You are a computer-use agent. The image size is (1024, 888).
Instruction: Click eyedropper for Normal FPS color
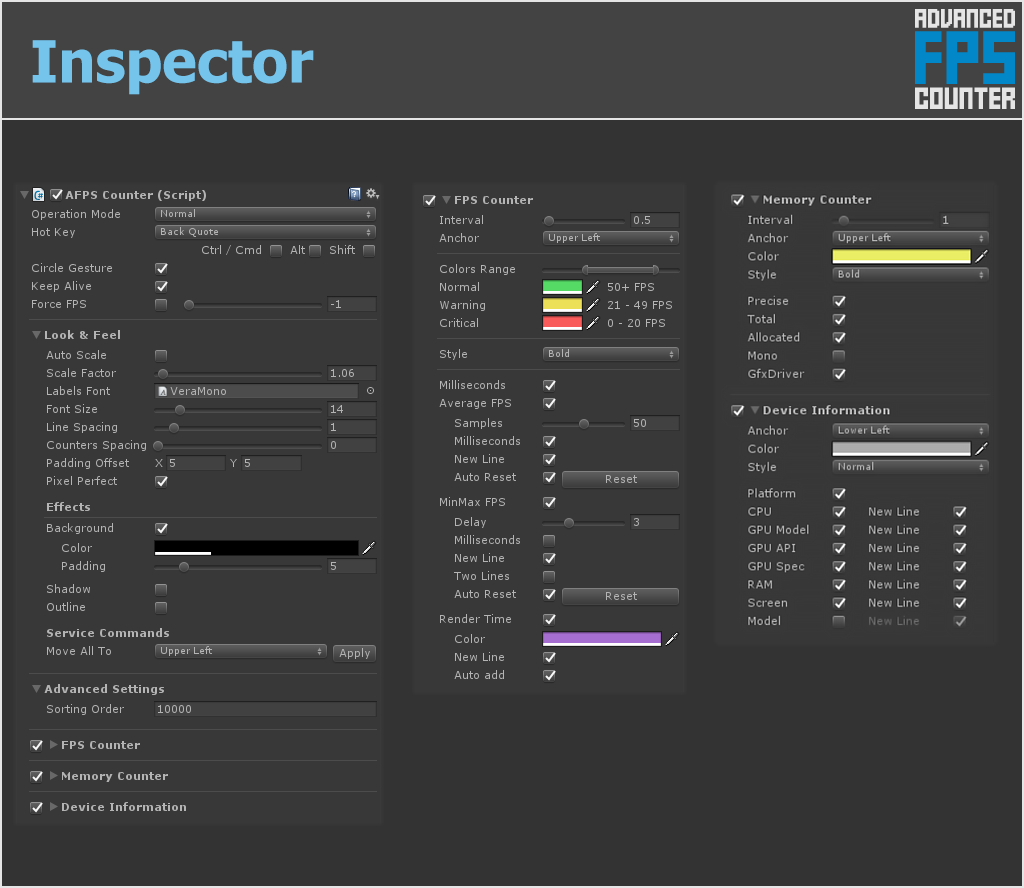pyautogui.click(x=592, y=287)
